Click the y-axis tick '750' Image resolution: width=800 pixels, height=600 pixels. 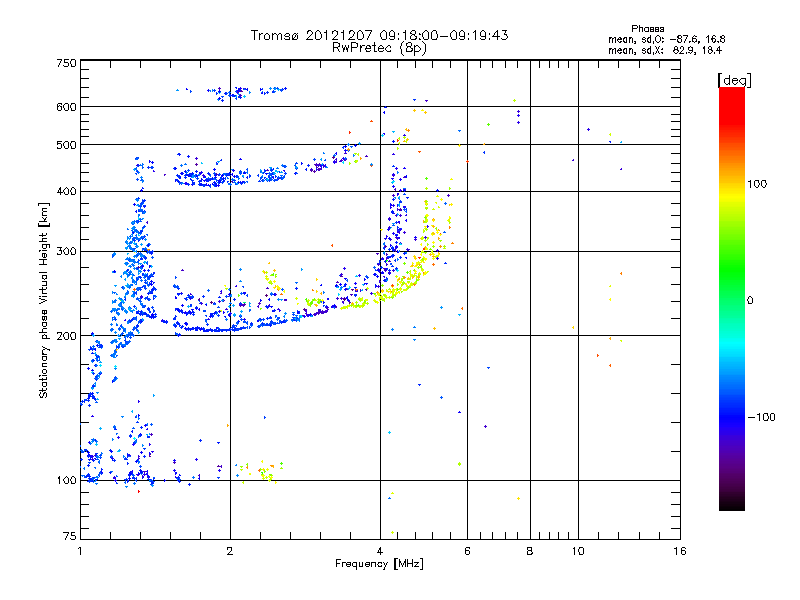pyautogui.click(x=66, y=63)
